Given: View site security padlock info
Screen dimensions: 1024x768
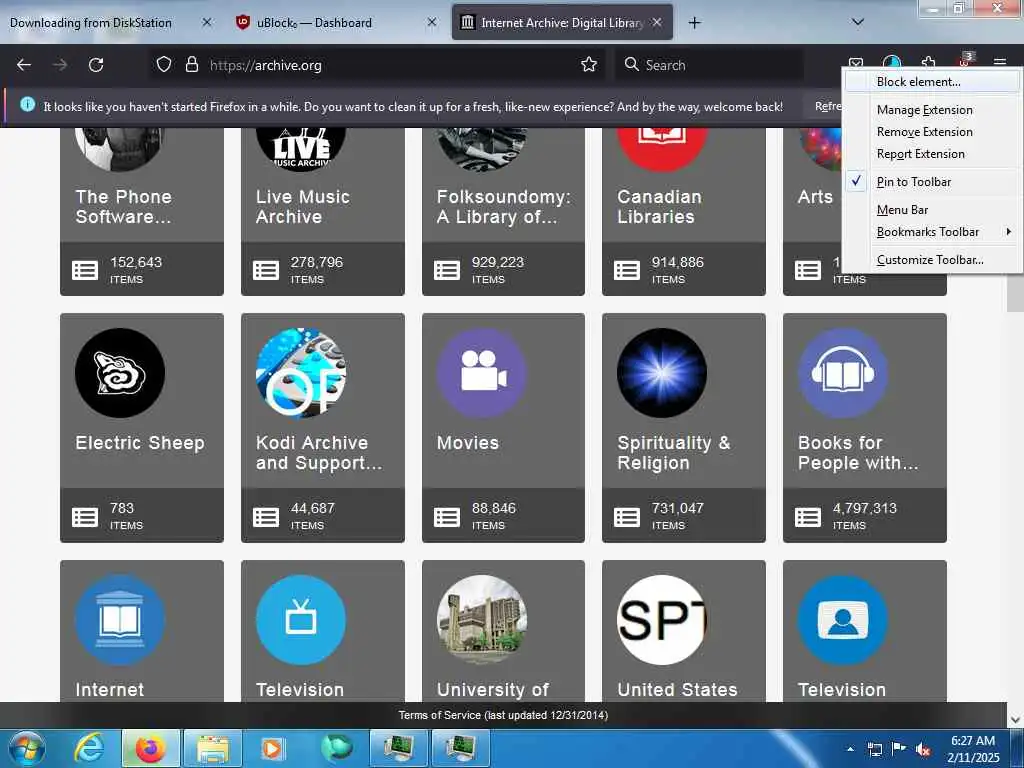Looking at the screenshot, I should coord(191,65).
